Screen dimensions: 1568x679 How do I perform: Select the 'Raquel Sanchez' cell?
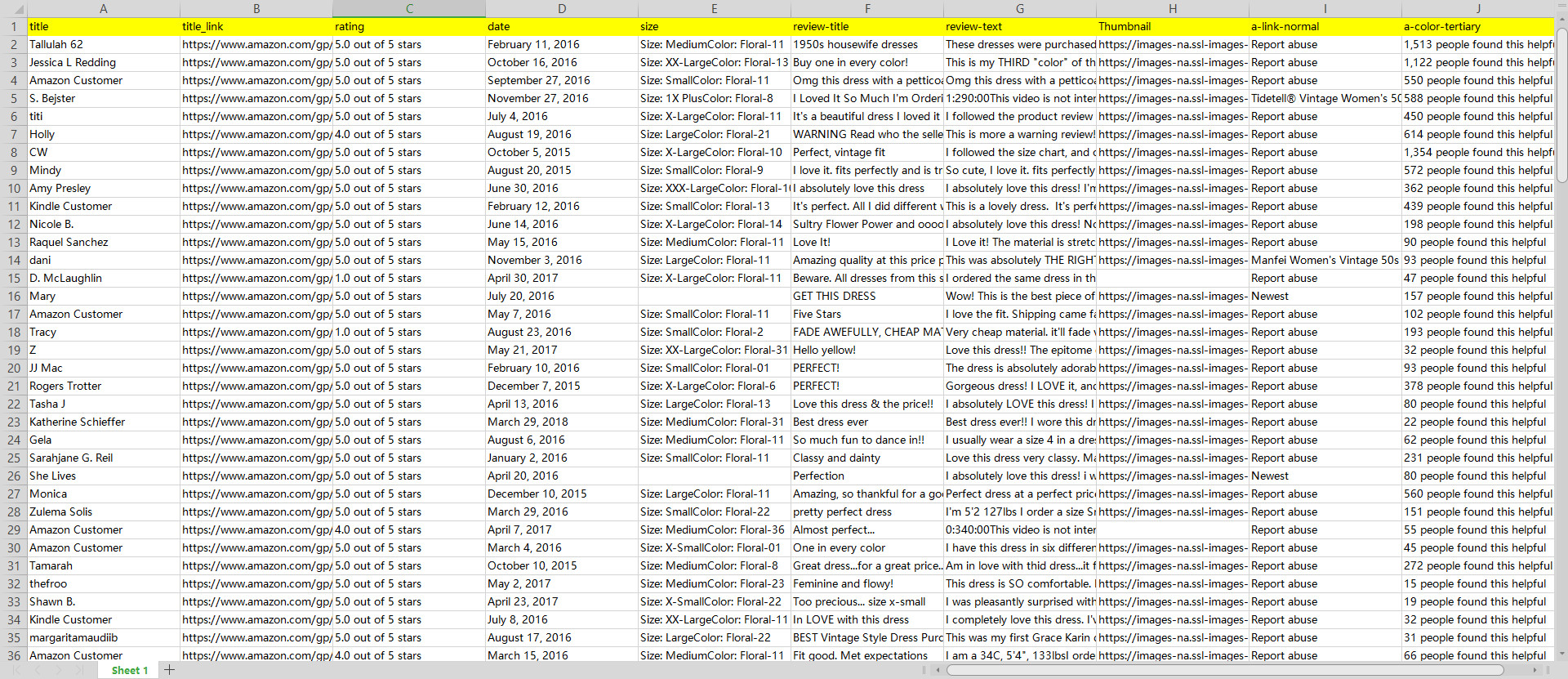point(104,242)
